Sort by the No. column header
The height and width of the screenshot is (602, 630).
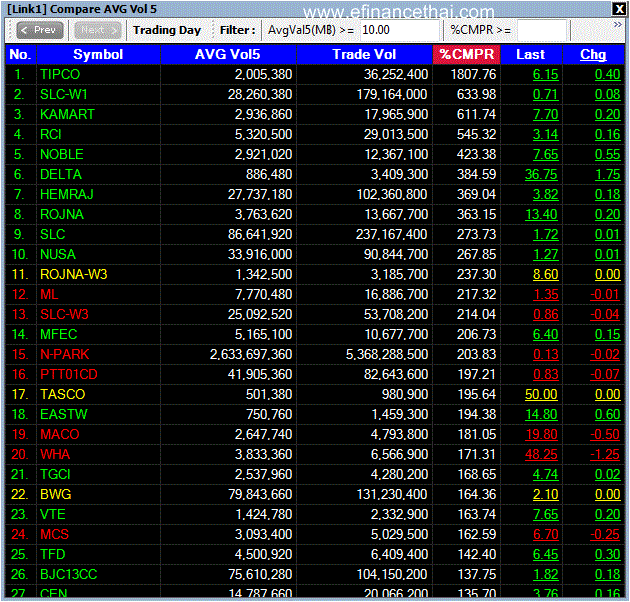pyautogui.click(x=20, y=54)
